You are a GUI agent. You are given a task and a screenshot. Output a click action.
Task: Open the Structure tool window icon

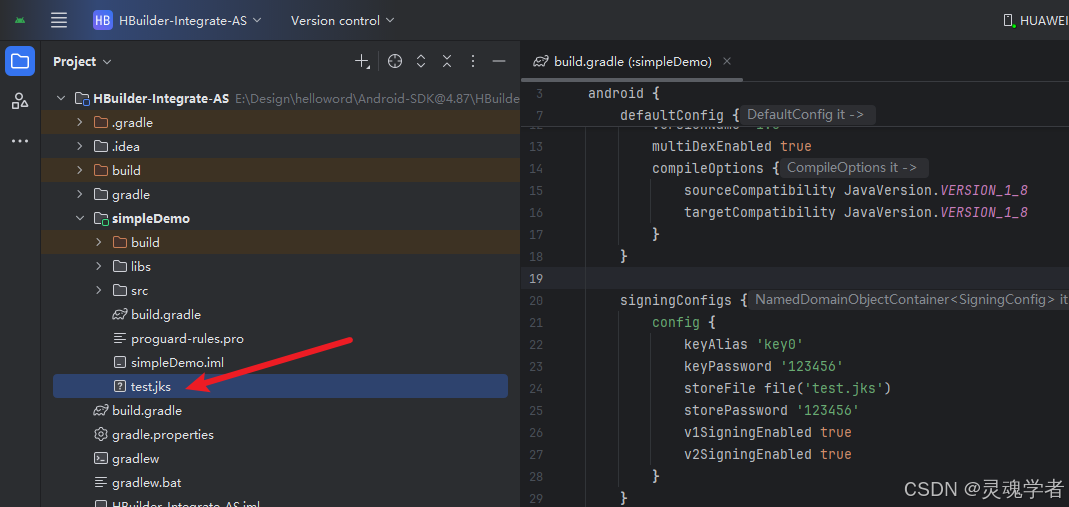point(20,102)
